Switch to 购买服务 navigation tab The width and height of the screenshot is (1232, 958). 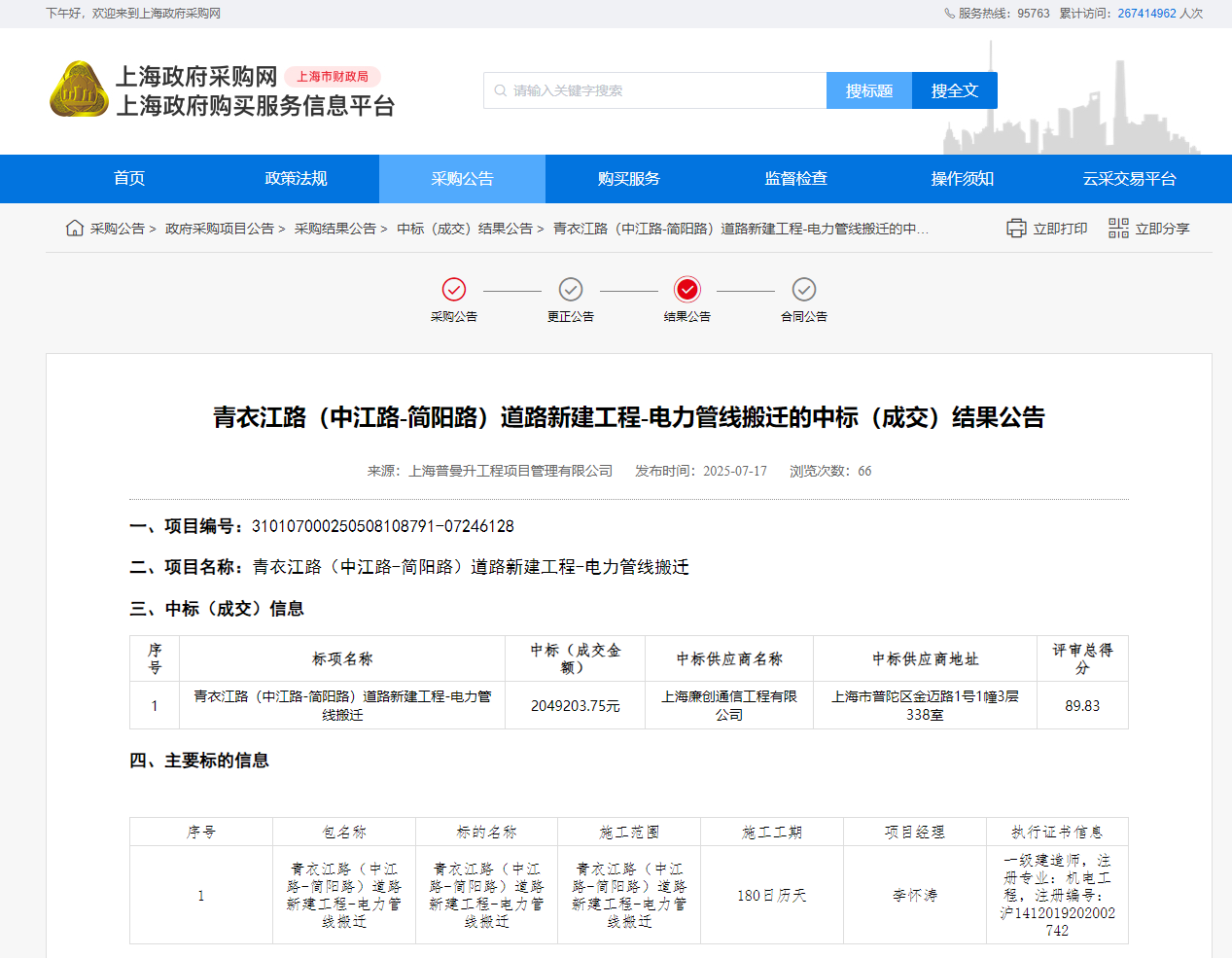pos(629,179)
